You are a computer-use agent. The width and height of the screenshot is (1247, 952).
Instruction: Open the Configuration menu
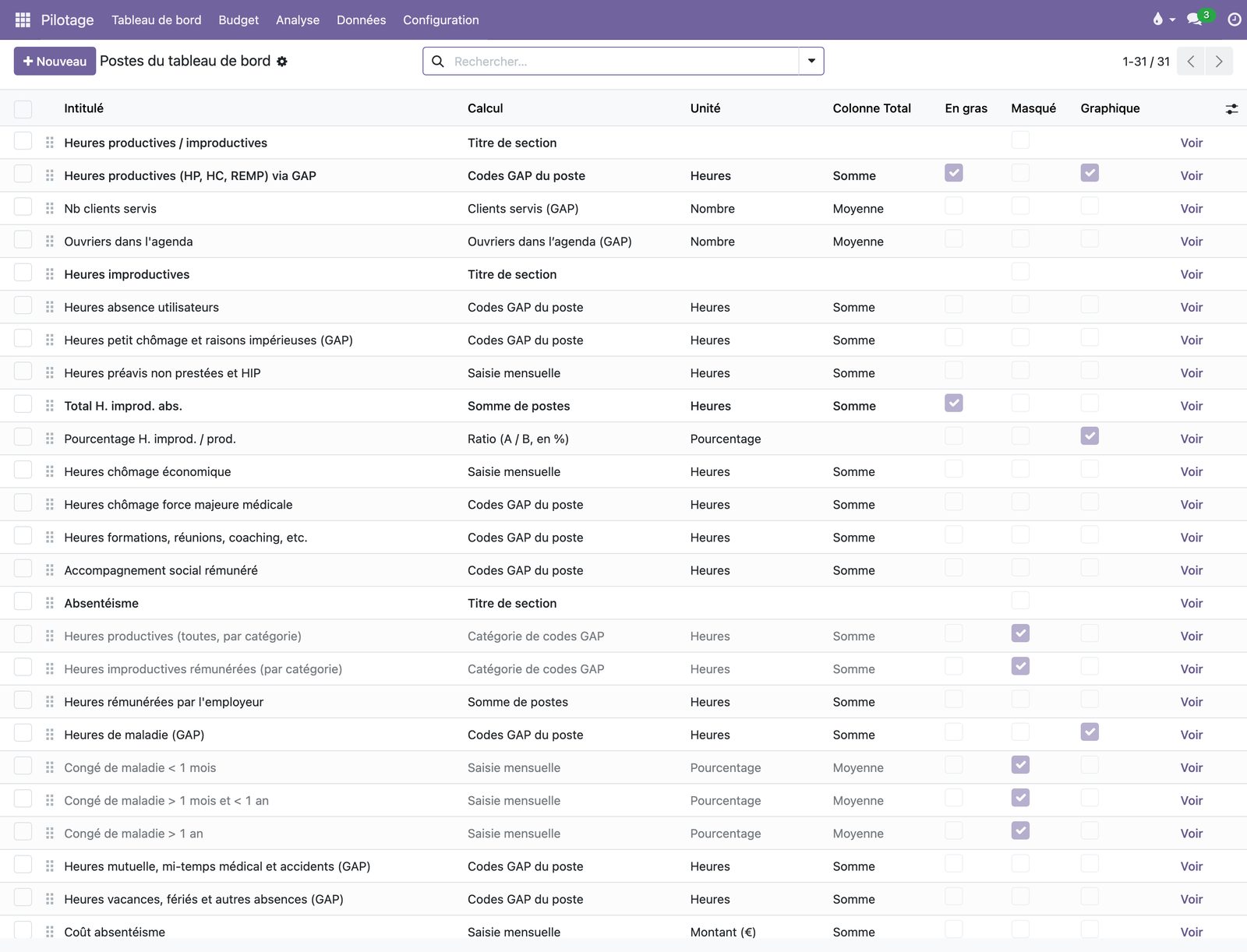click(441, 20)
